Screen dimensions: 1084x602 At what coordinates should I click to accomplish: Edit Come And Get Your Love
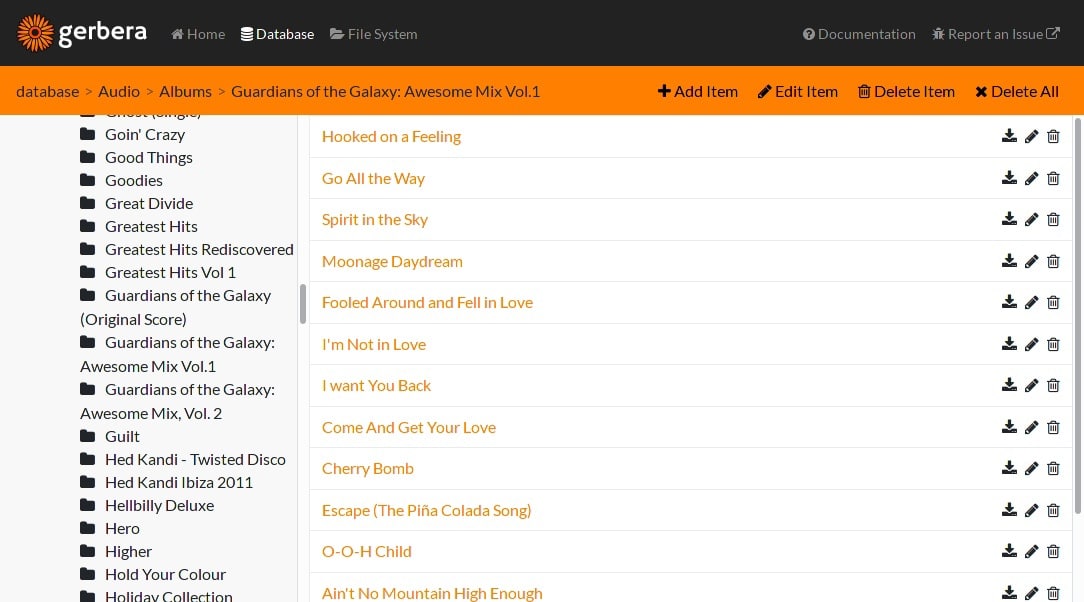[x=1031, y=427]
